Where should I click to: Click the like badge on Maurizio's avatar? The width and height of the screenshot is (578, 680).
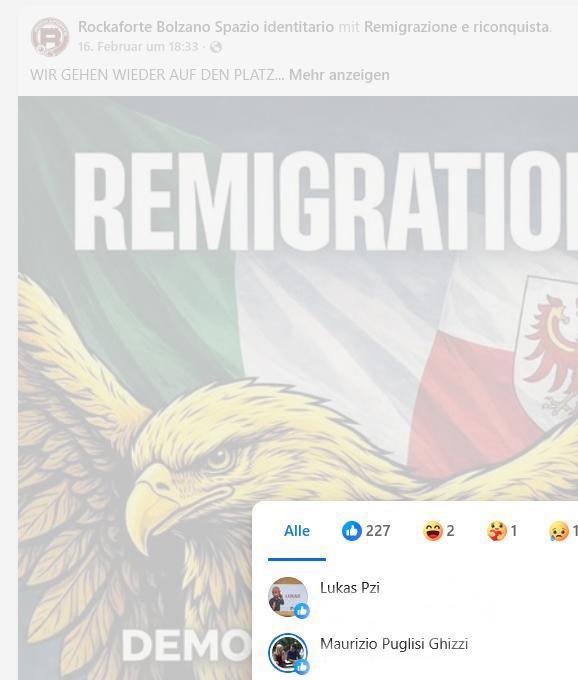pyautogui.click(x=302, y=667)
